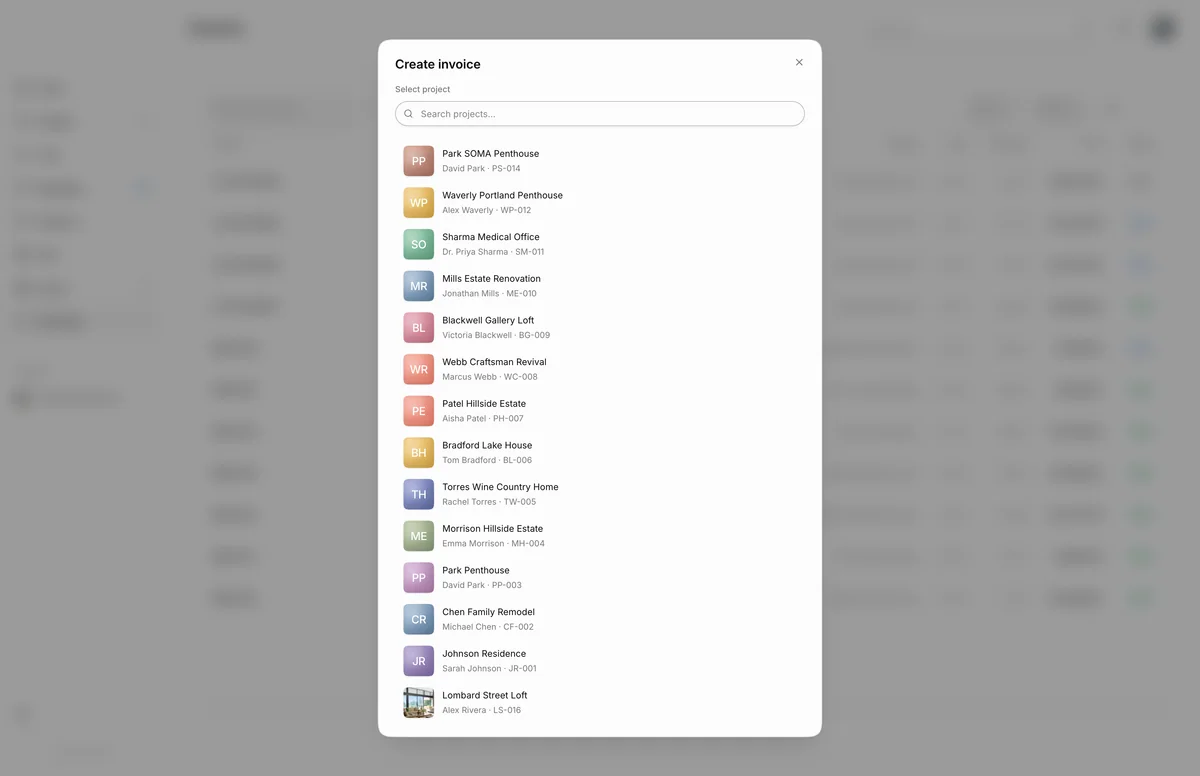Click the Victoria Blackwell · BG-009 subtitle
The image size is (1200, 776).
click(x=496, y=335)
